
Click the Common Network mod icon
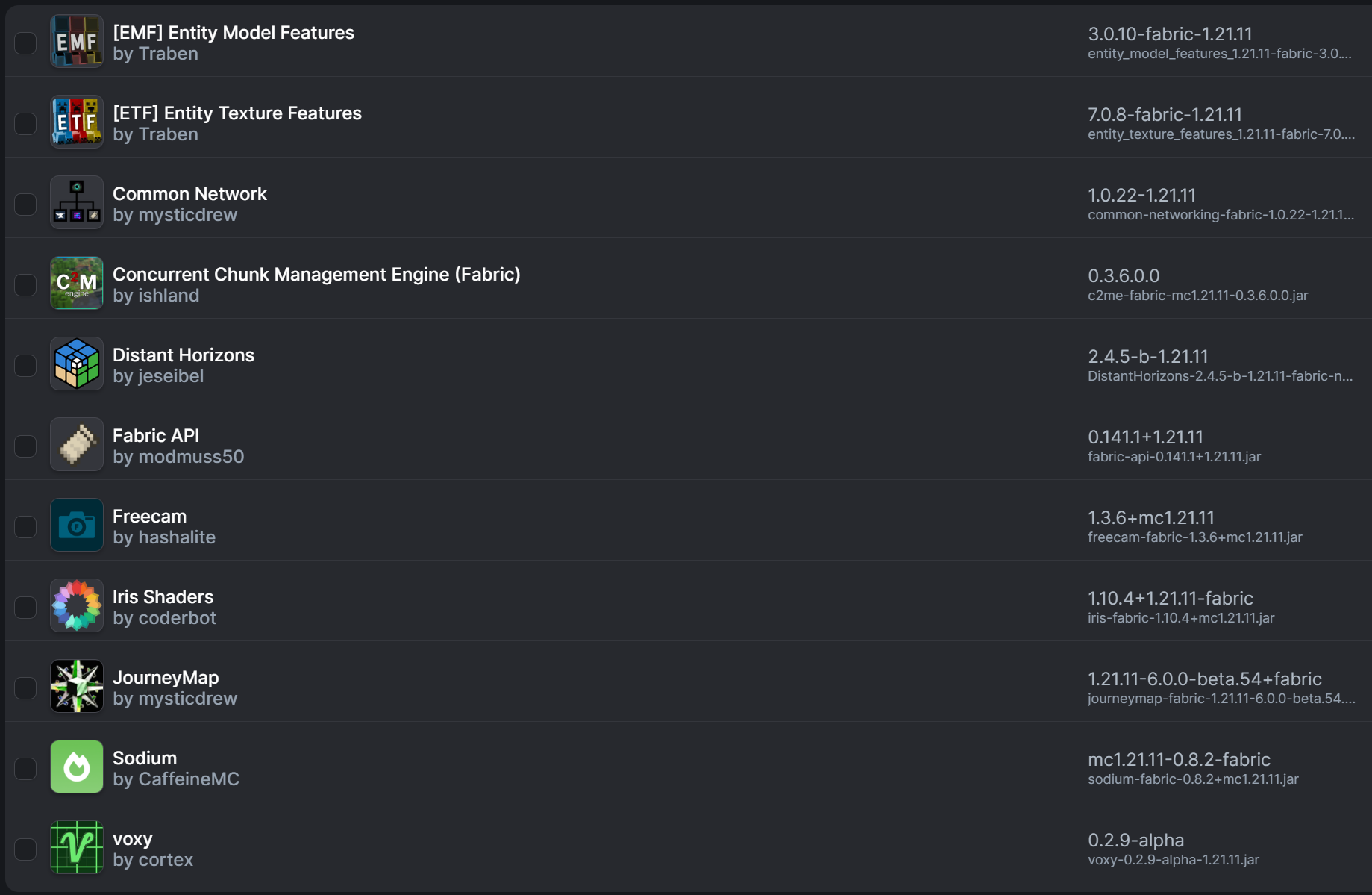tap(76, 203)
